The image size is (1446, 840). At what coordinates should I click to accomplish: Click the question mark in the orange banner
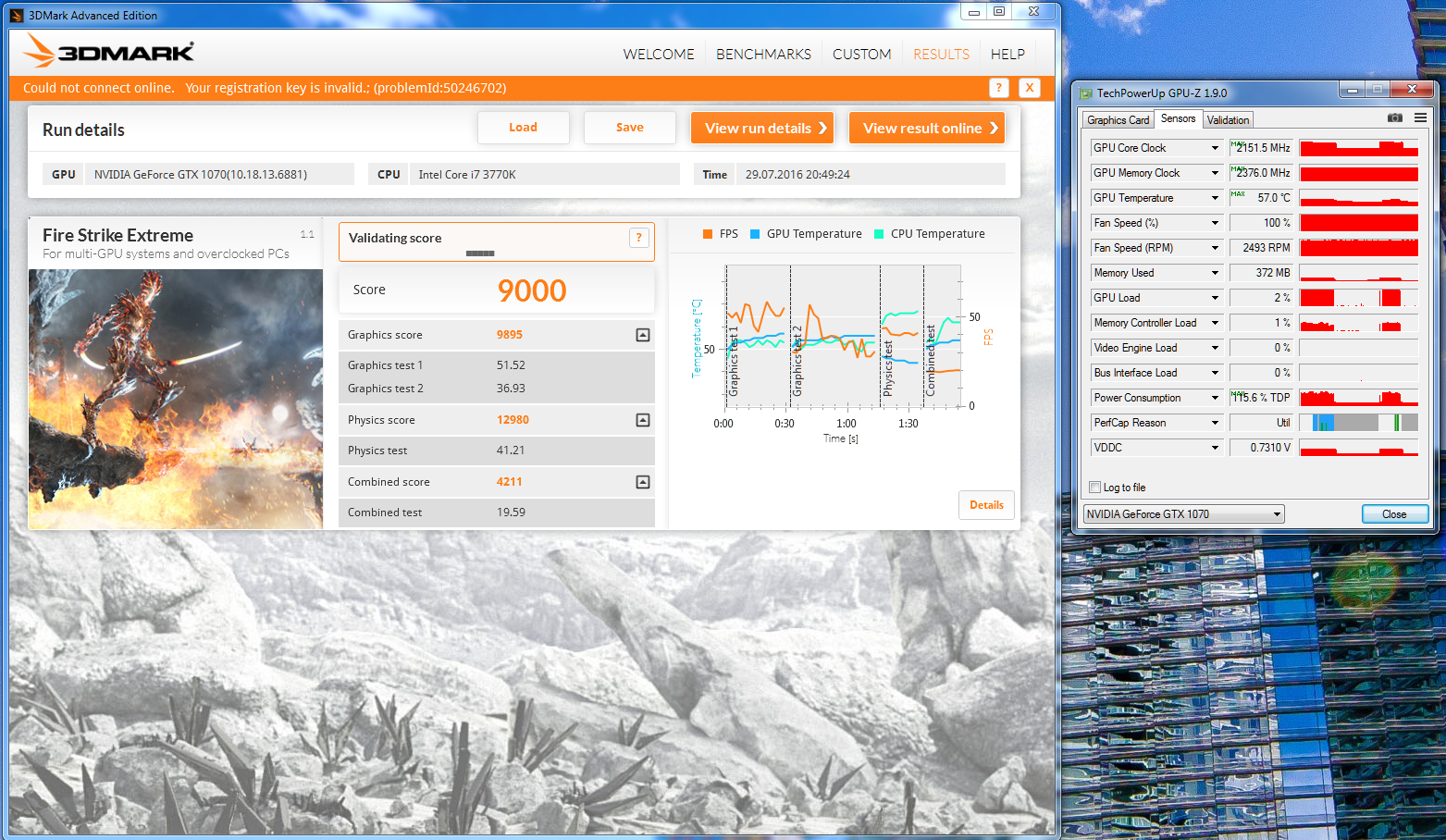click(998, 88)
